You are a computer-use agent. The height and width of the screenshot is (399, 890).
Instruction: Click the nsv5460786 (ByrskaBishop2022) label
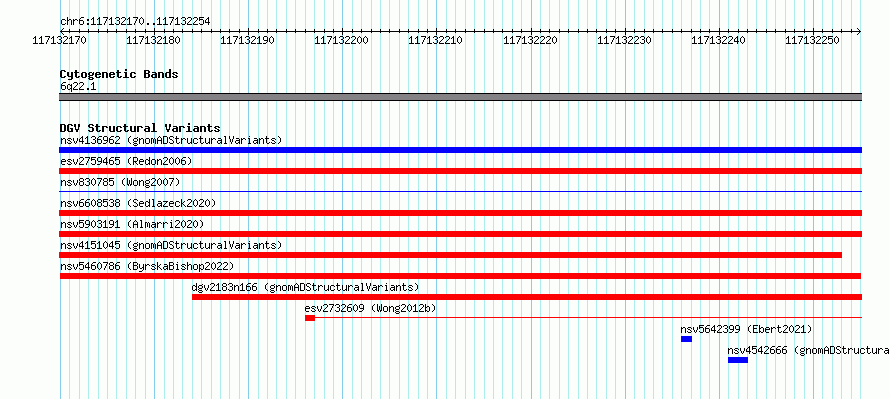[x=147, y=266]
